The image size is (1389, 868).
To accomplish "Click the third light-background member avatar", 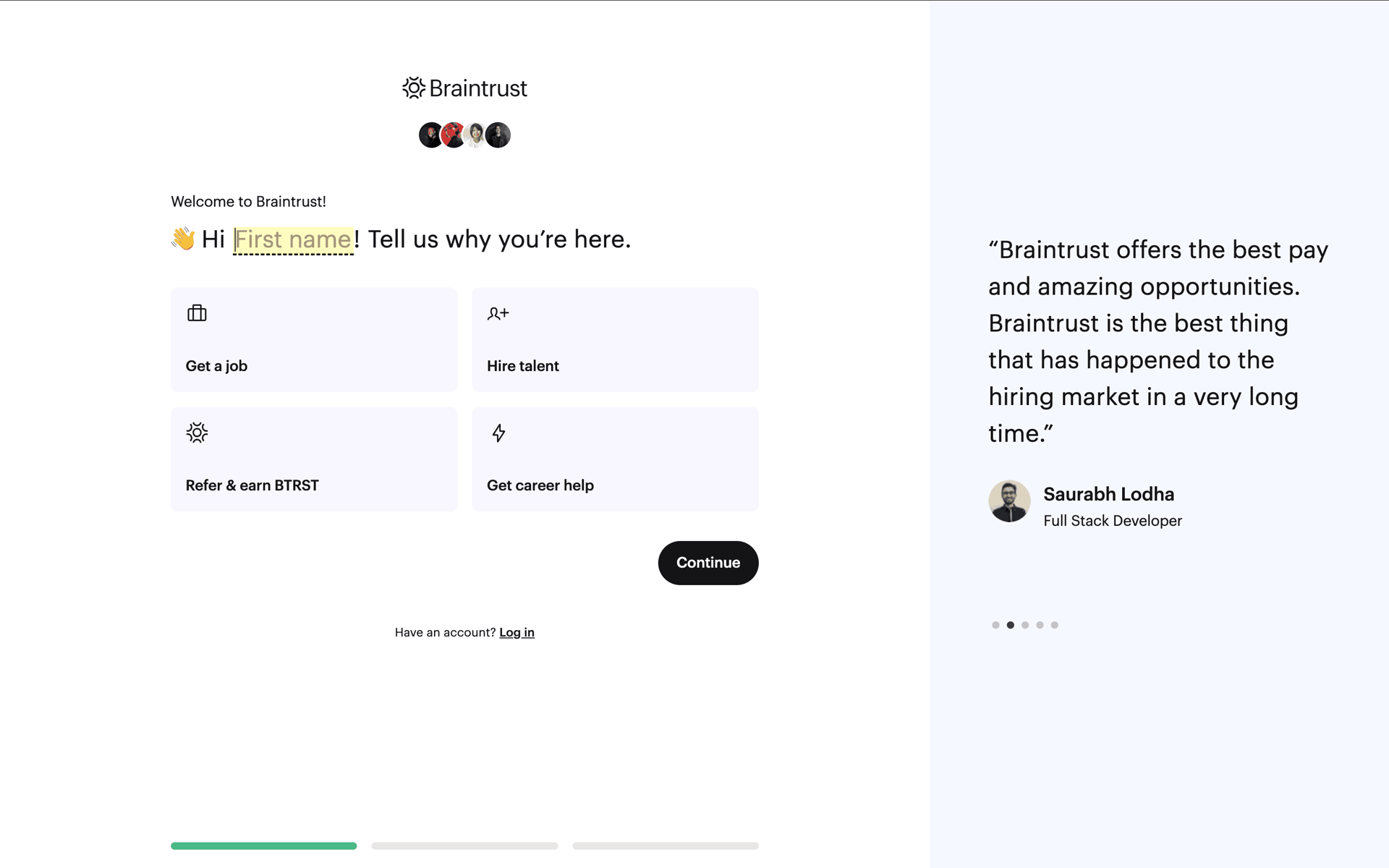I will (x=475, y=135).
